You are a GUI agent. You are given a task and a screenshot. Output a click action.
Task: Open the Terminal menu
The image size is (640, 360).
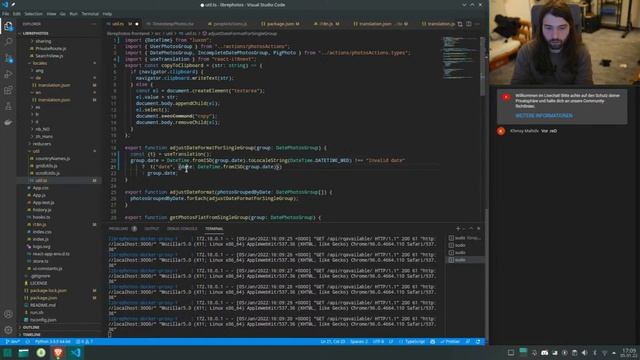click(x=90, y=14)
